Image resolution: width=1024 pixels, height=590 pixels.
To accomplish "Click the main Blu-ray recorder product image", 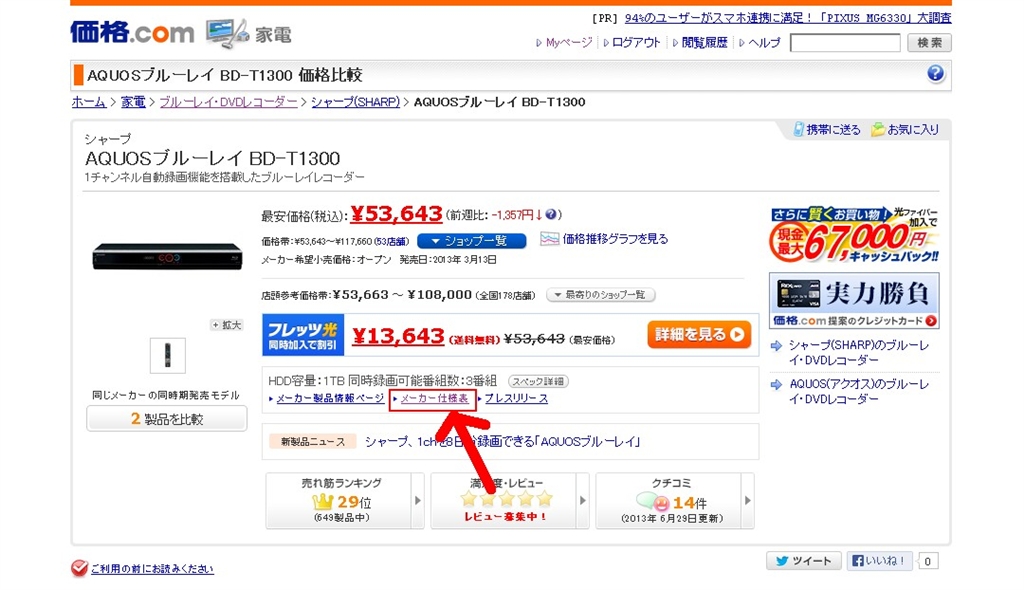I will click(x=167, y=256).
